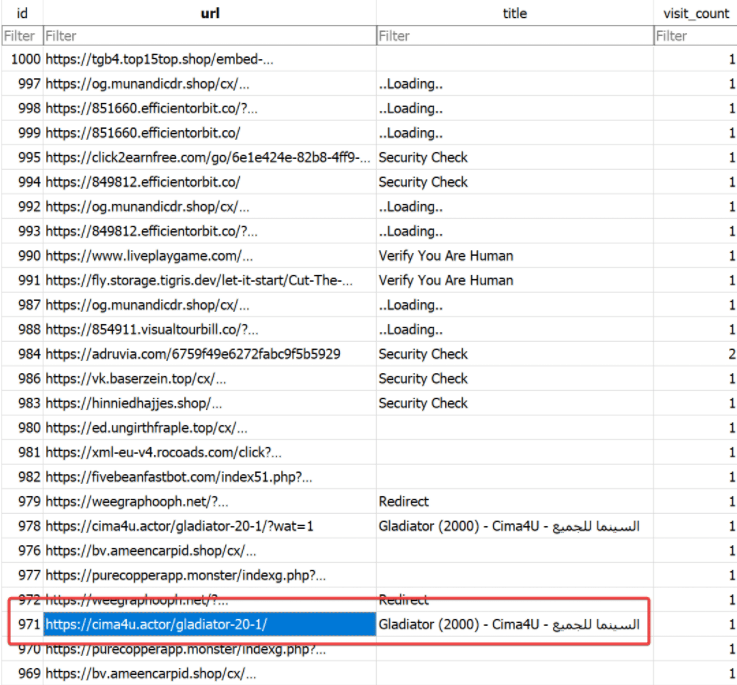Sort by the title column header
The width and height of the screenshot is (737, 685).
click(515, 13)
